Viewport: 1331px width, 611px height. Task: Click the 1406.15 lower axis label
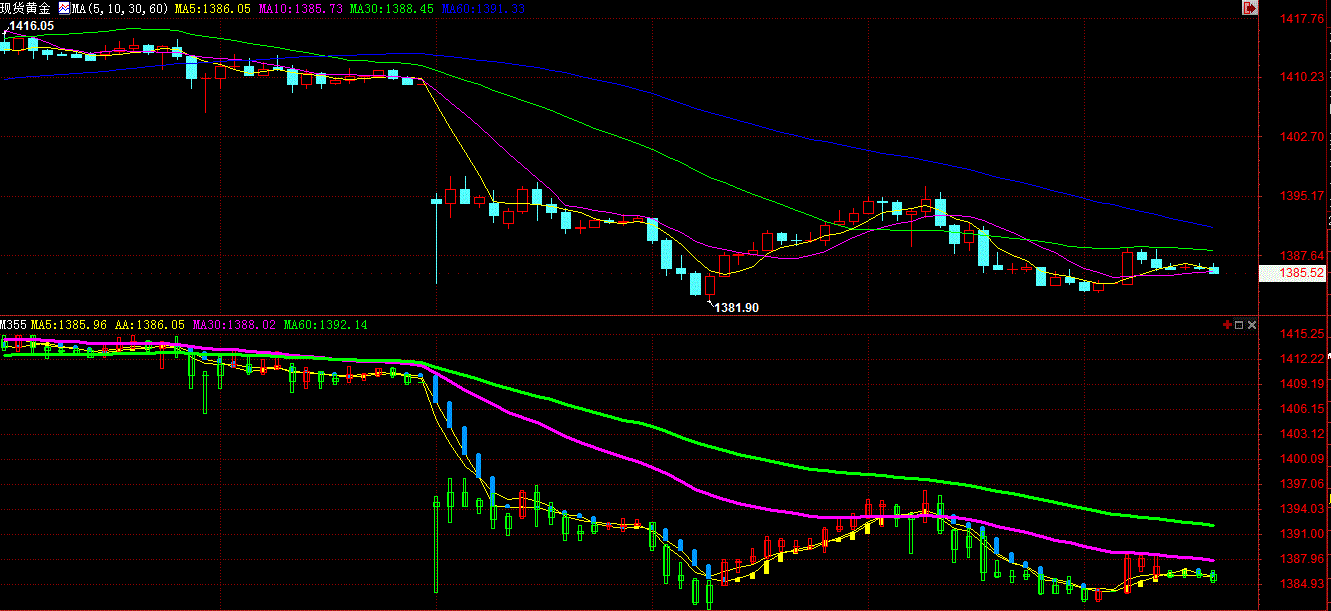[x=1303, y=409]
